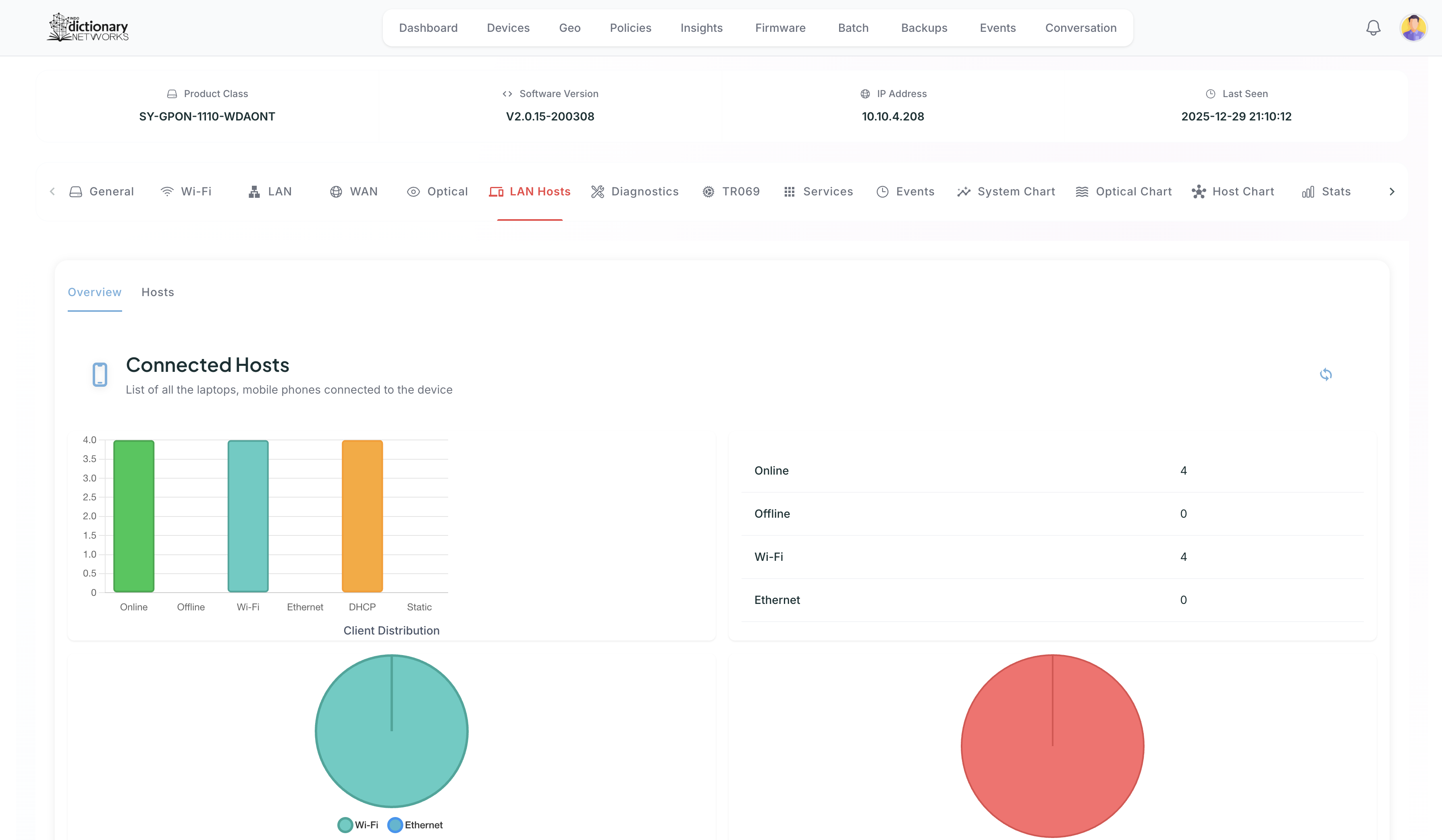Click the orange DHCP bar in chart

point(362,516)
